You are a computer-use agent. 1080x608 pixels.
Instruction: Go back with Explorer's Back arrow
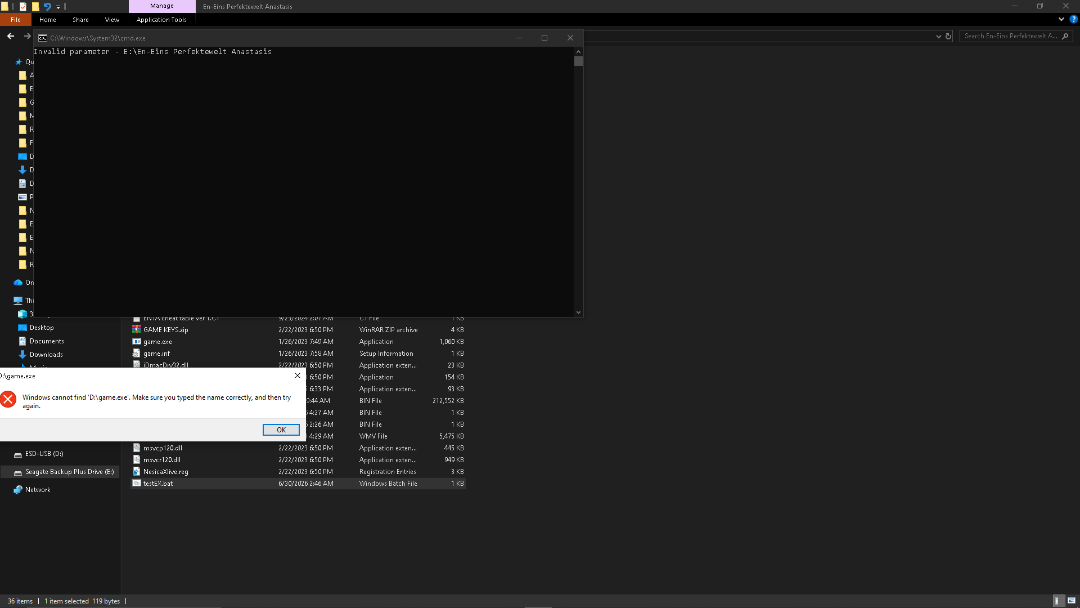tap(10, 36)
